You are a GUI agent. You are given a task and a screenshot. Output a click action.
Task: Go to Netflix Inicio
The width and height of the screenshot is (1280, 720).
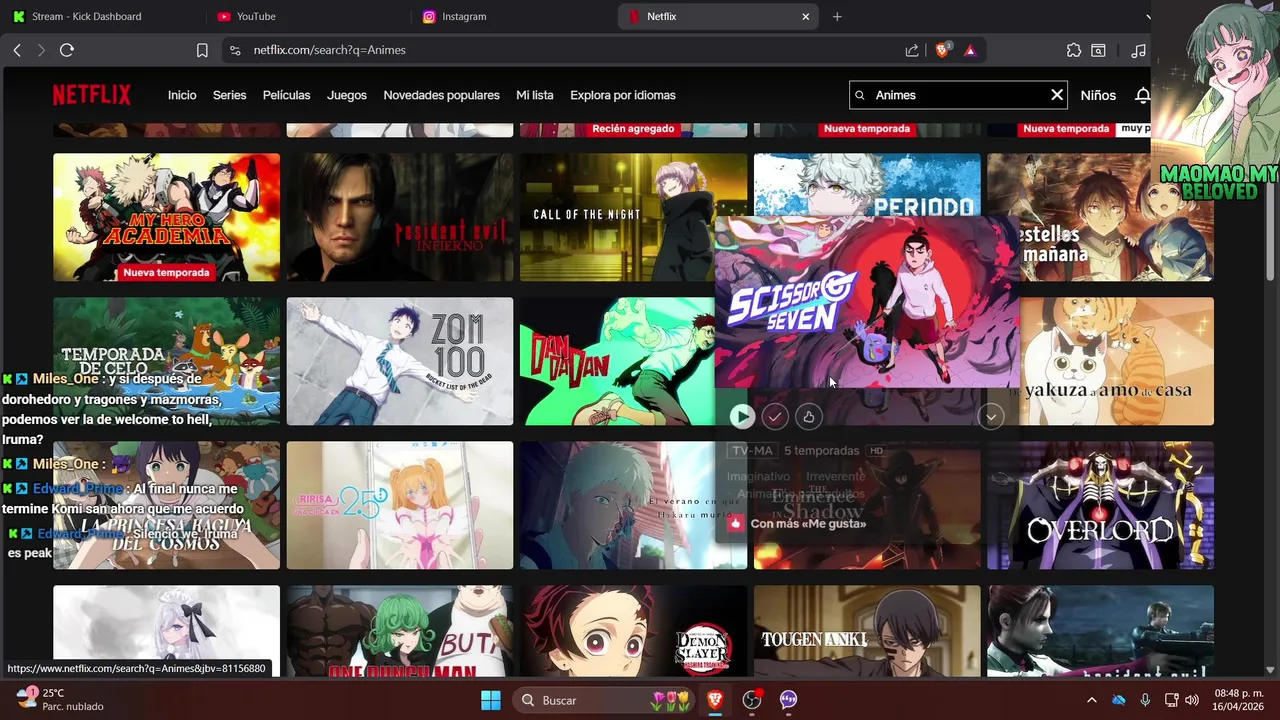(182, 95)
